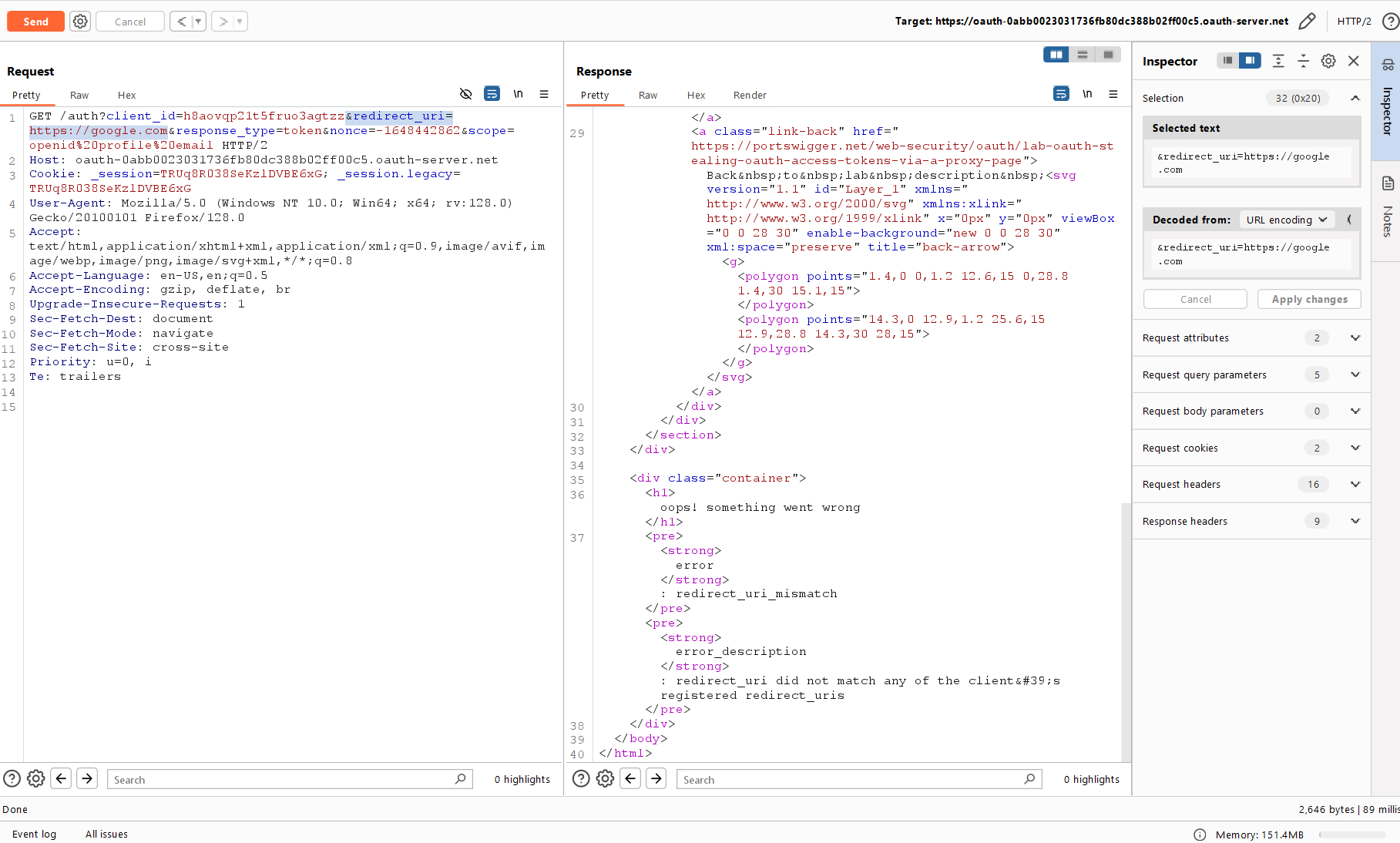
Task: Collapse the Selection section chevron
Action: [x=1355, y=98]
